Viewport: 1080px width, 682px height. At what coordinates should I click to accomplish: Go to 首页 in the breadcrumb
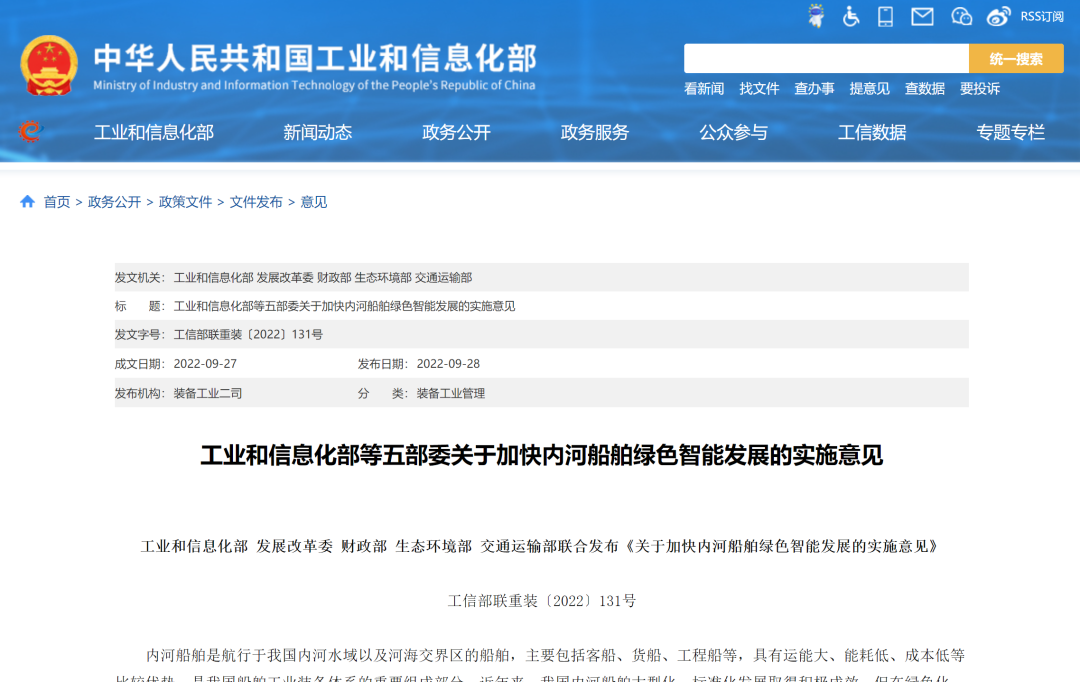[x=56, y=202]
